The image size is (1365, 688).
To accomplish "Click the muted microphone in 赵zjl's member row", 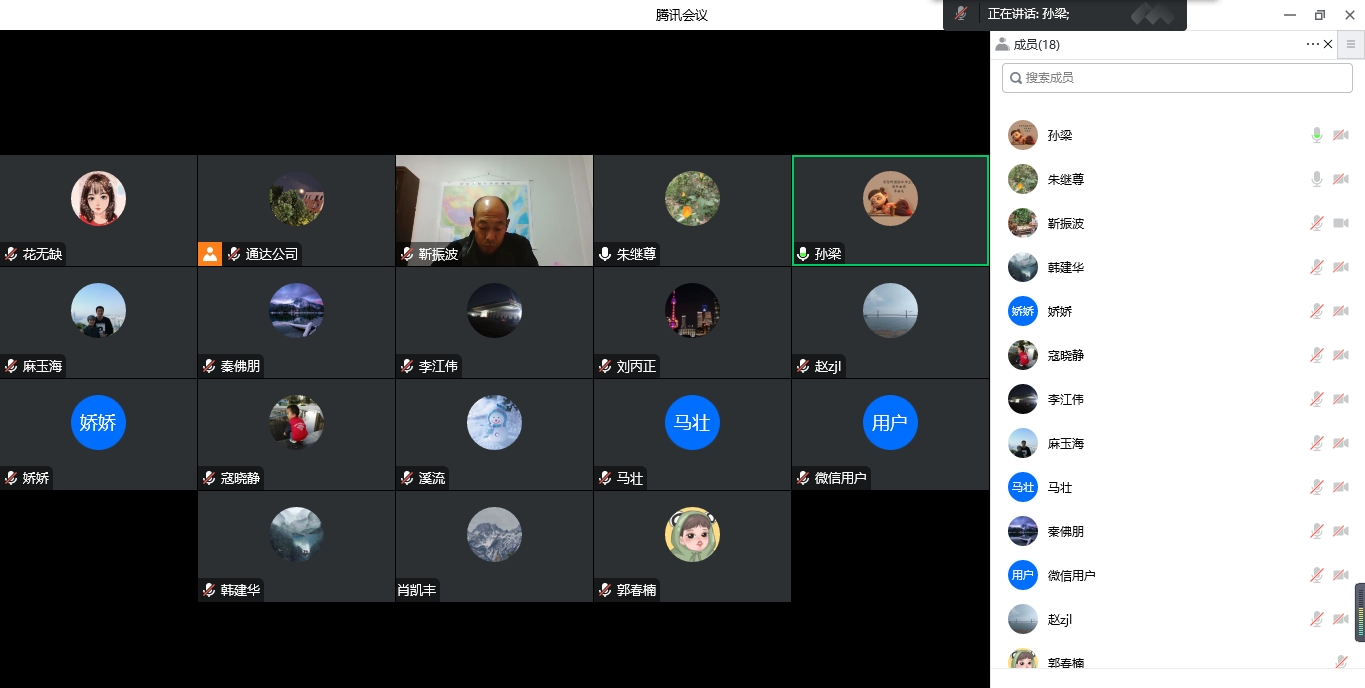I will (1317, 619).
